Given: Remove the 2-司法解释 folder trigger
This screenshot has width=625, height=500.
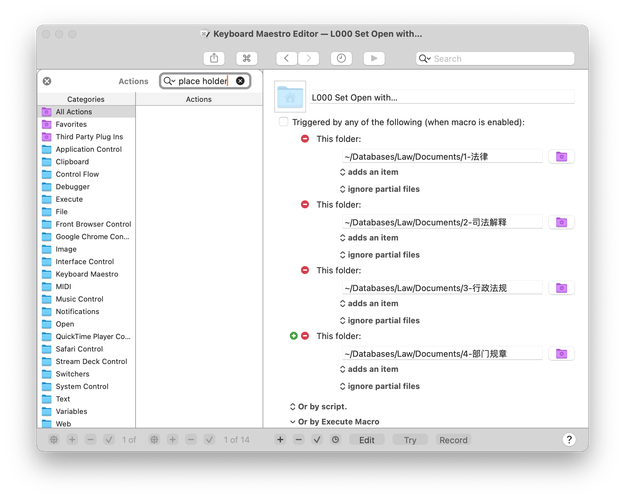Looking at the screenshot, I should [x=305, y=205].
